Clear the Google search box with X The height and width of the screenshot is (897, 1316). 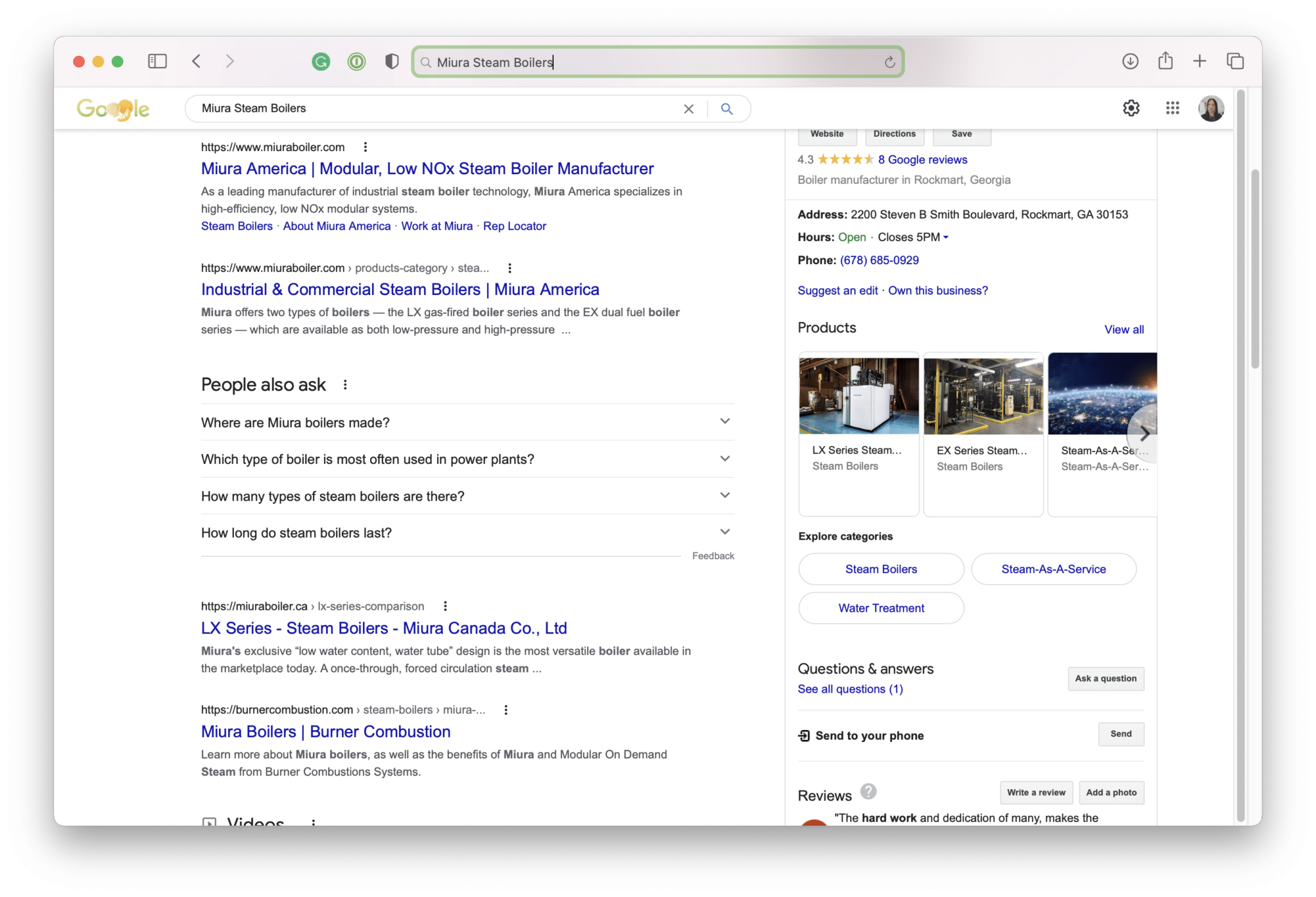click(x=689, y=109)
